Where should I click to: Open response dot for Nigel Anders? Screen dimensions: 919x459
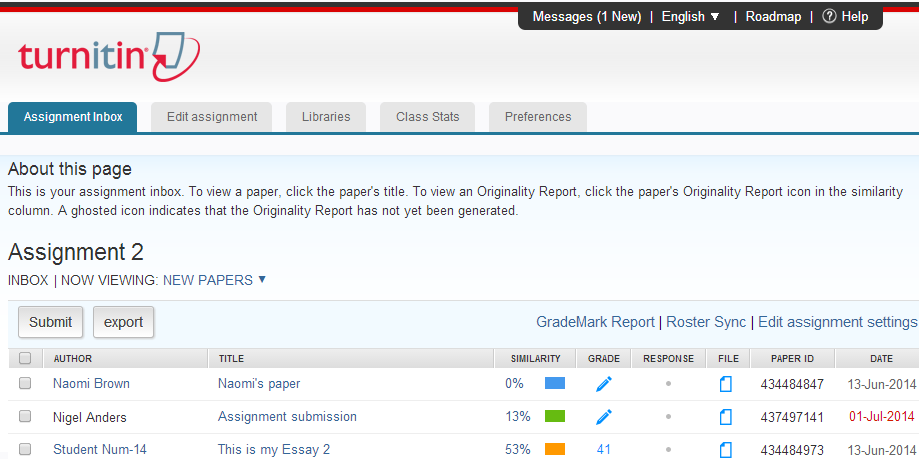point(668,417)
